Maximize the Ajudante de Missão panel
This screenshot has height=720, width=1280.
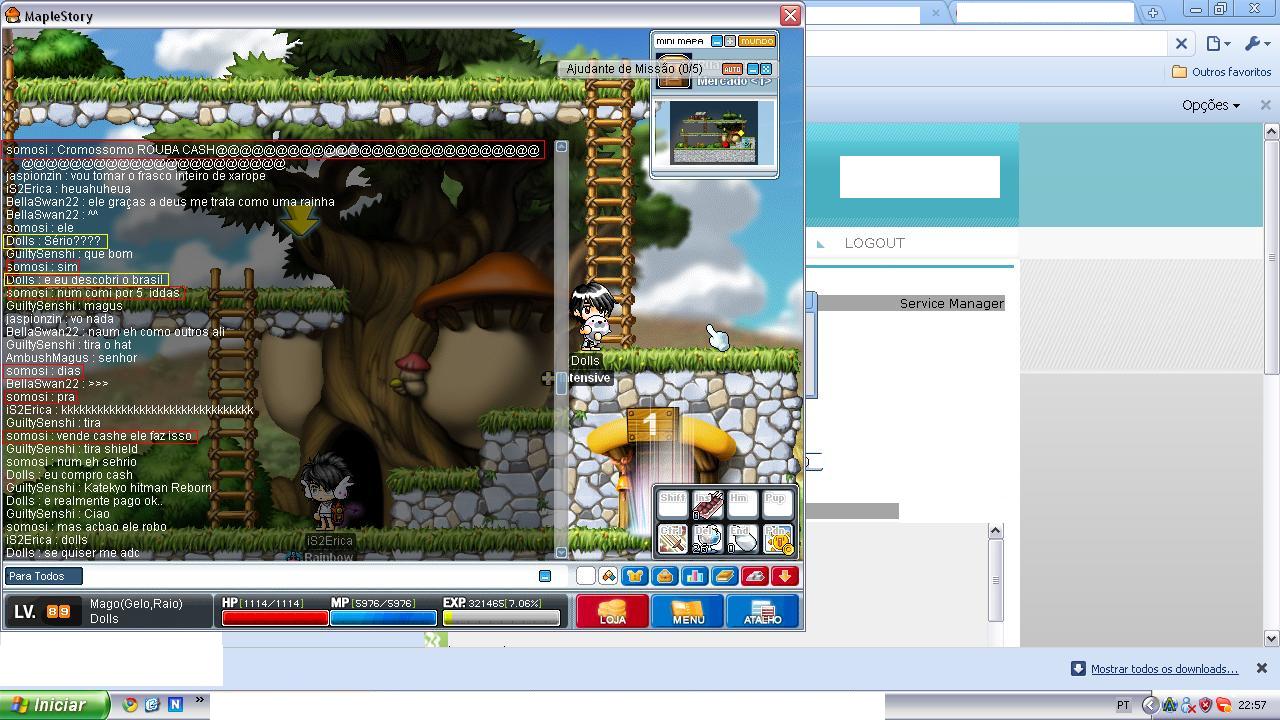pyautogui.click(x=766, y=69)
